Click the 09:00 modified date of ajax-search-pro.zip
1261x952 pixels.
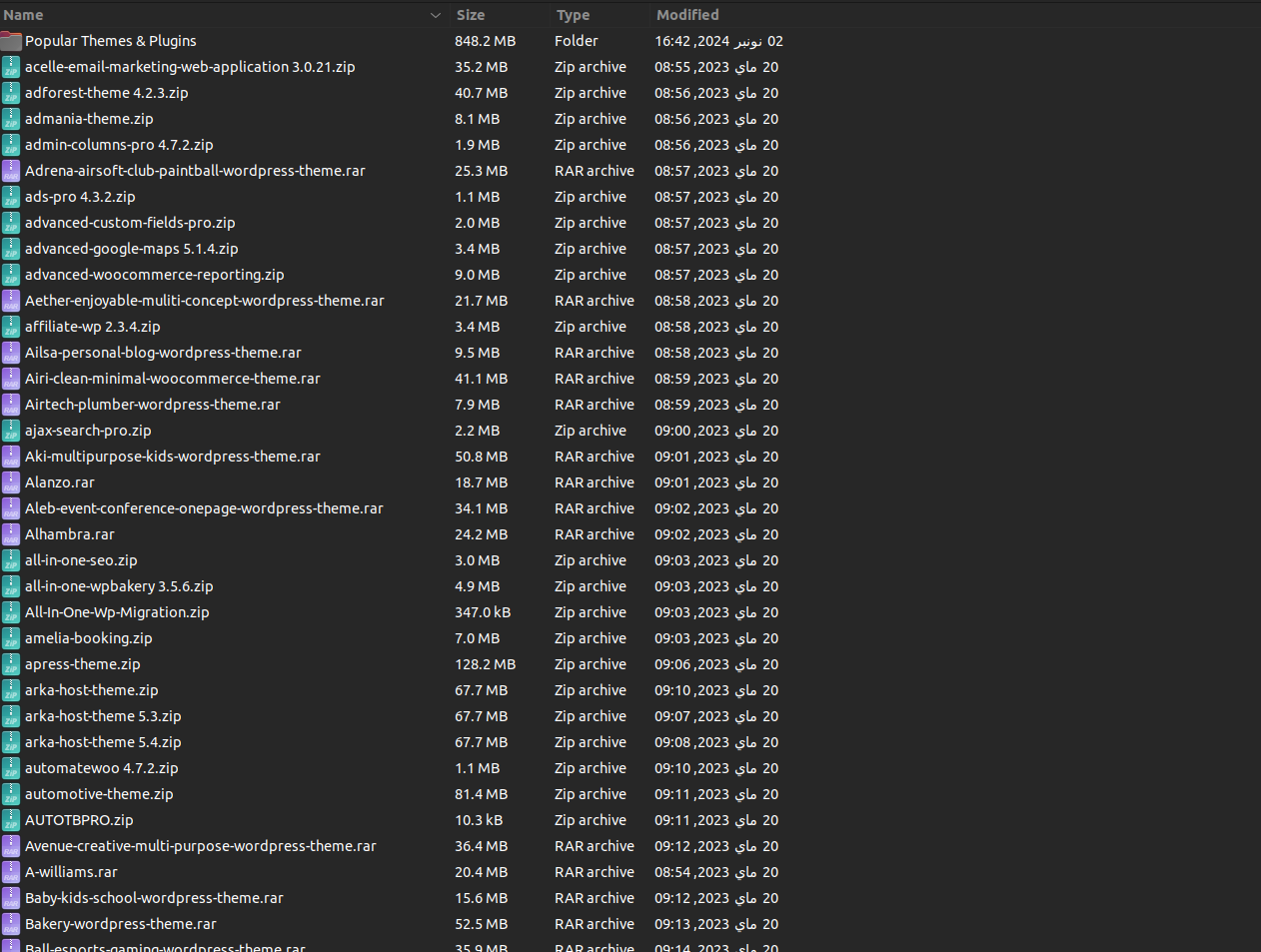pos(716,431)
